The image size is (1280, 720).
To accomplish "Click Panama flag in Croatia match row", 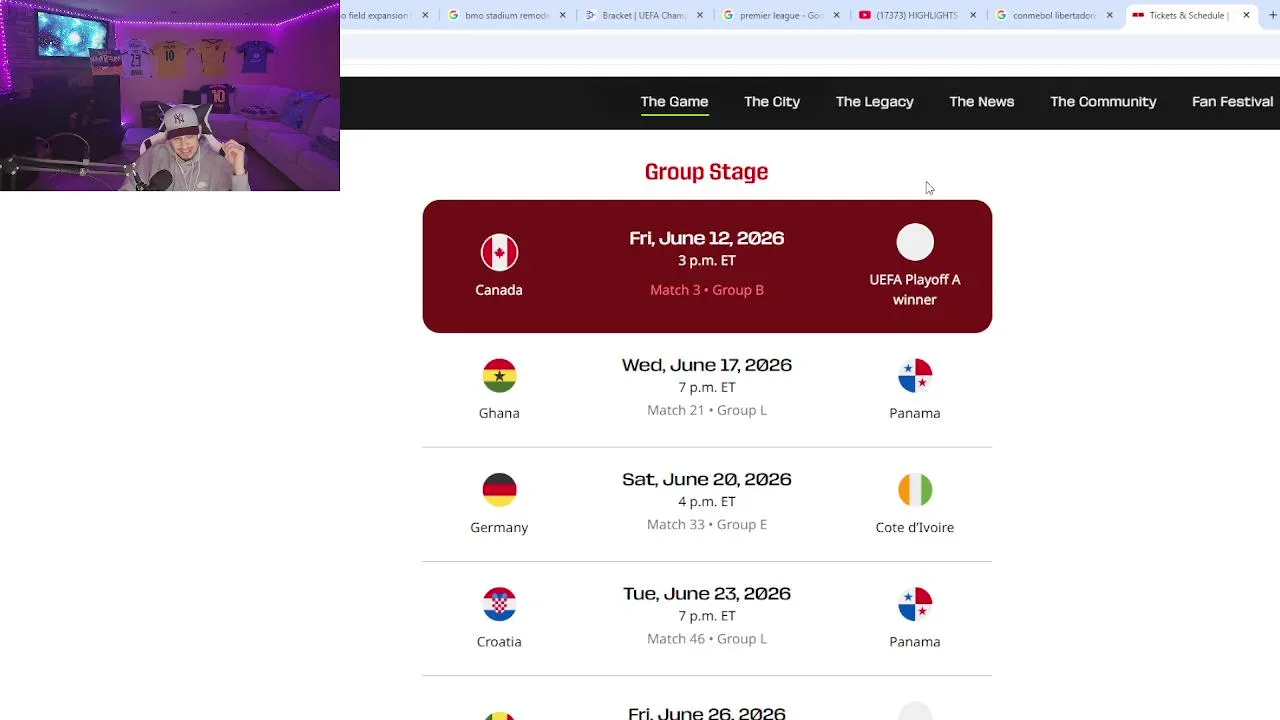I will pyautogui.click(x=914, y=604).
